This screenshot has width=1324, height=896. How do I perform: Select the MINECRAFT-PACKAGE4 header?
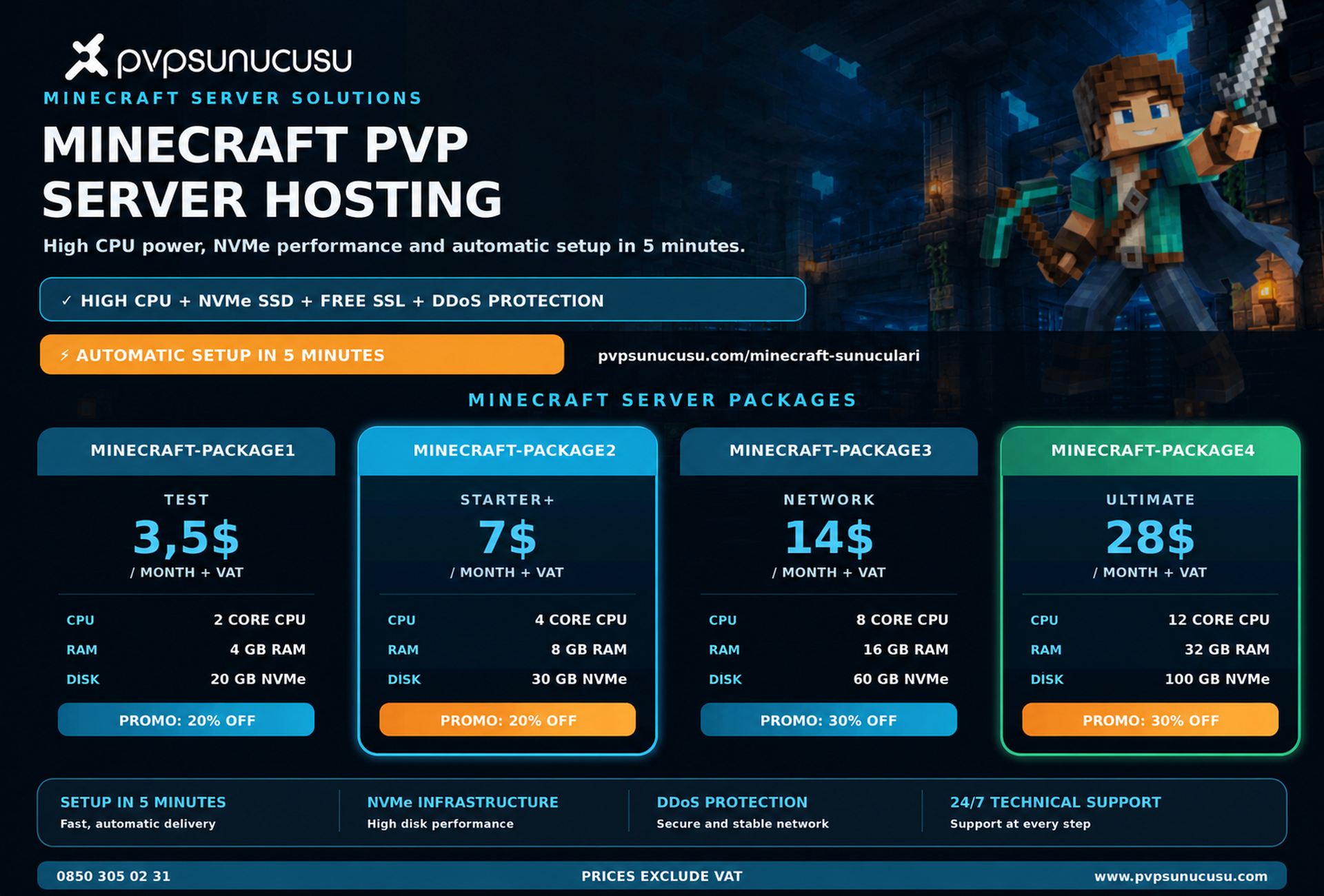point(1150,451)
